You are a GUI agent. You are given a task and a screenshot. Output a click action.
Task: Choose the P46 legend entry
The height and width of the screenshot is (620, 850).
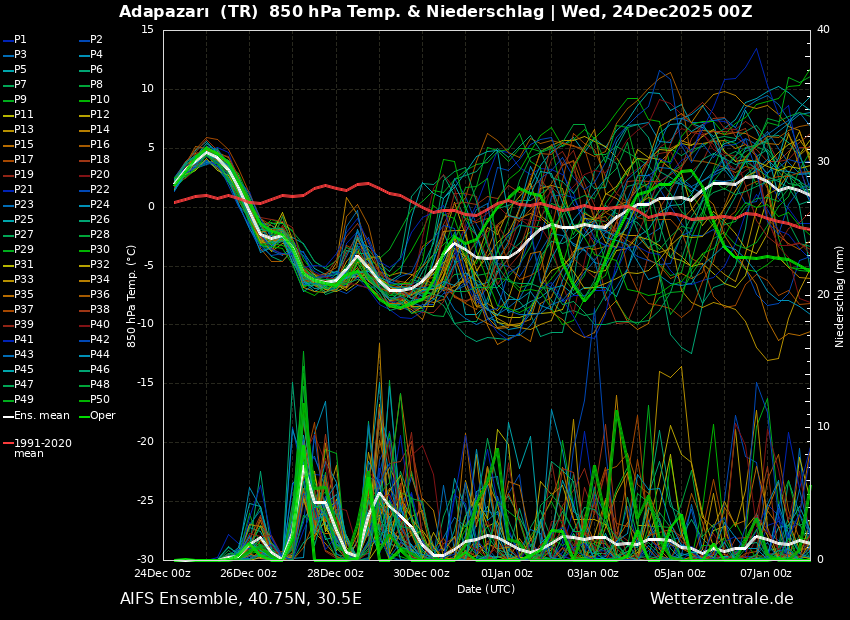coord(94,369)
